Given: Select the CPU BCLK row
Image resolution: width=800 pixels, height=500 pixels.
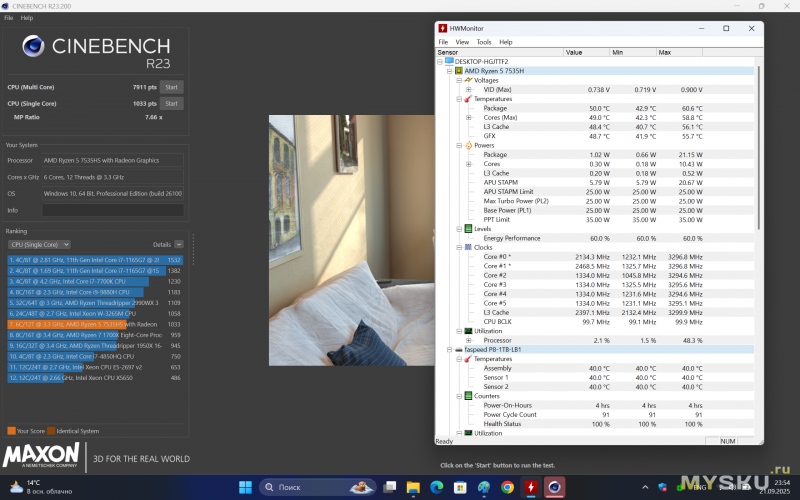Looking at the screenshot, I should tap(594, 322).
